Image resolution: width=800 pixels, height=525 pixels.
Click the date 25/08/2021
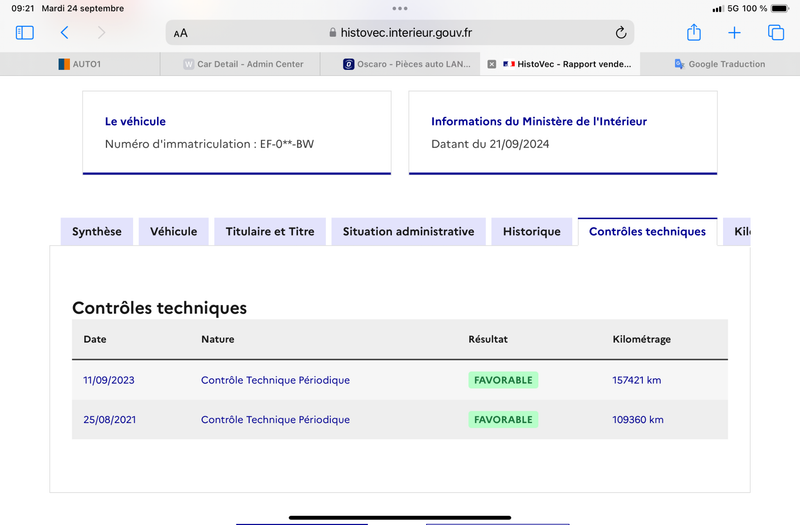click(x=110, y=419)
